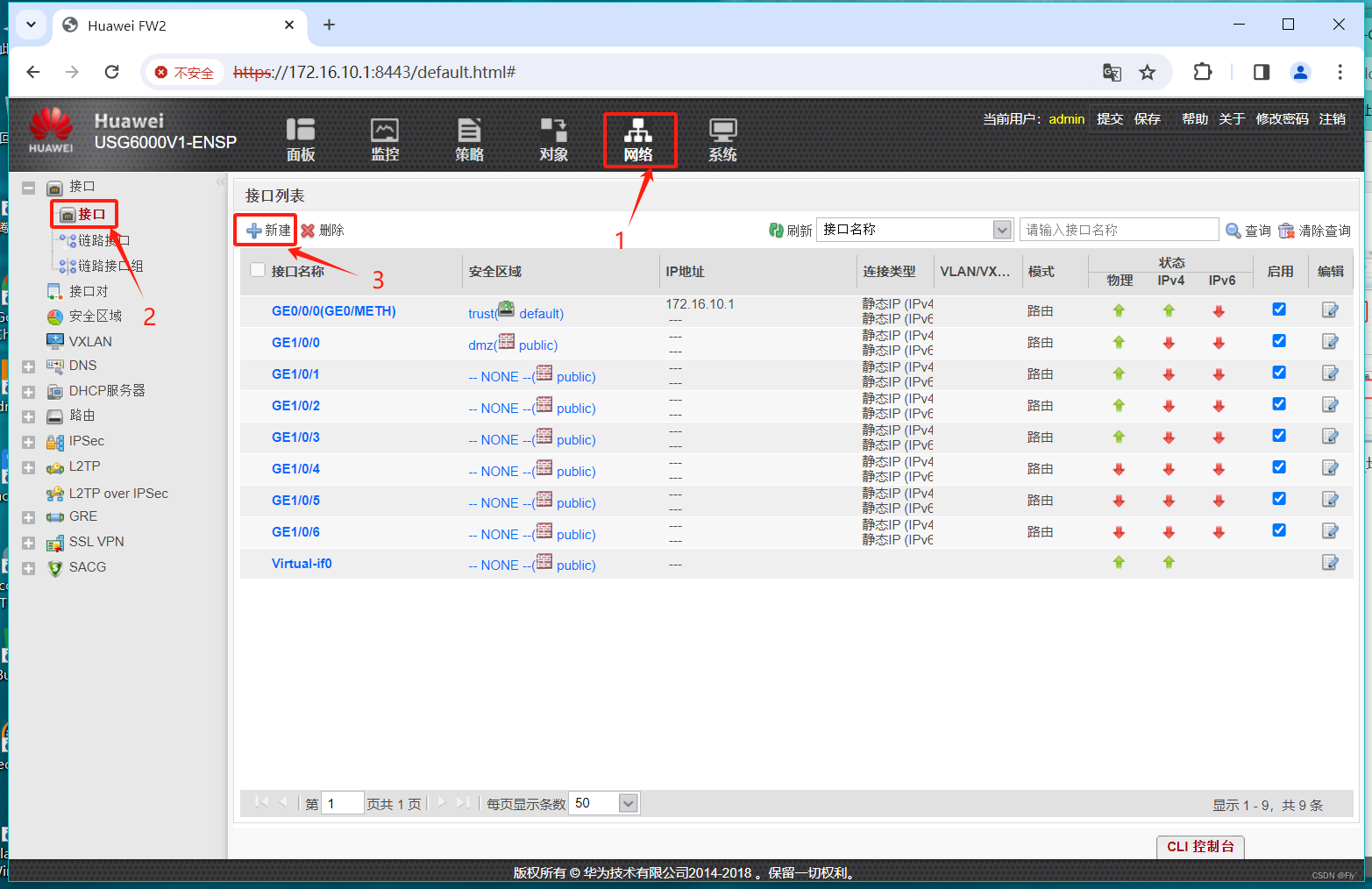Click edit icon for GE1/0/1 row
The height and width of the screenshot is (889, 1372).
coord(1330,373)
